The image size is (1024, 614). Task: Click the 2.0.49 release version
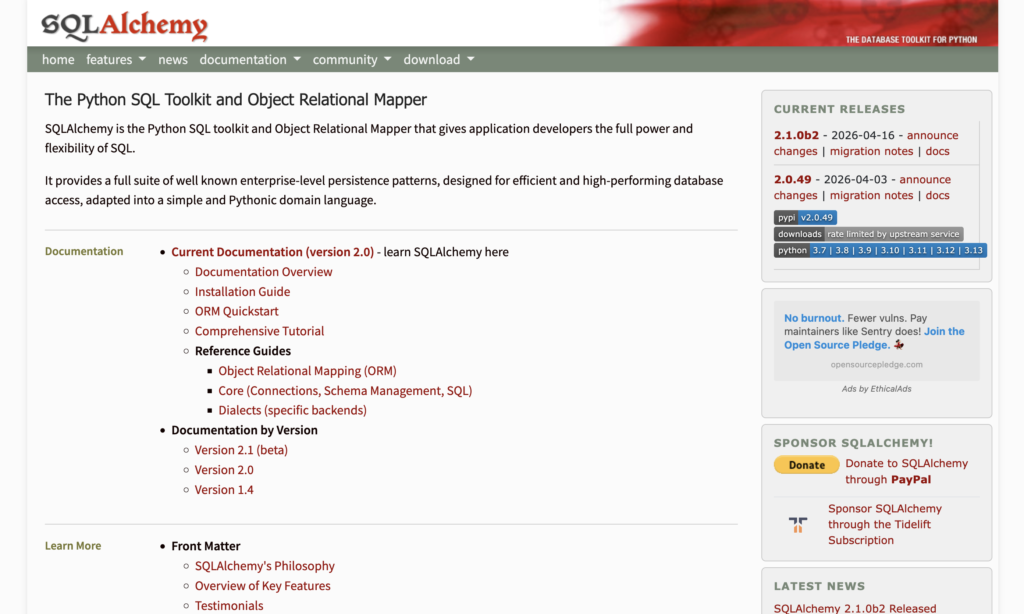point(792,179)
